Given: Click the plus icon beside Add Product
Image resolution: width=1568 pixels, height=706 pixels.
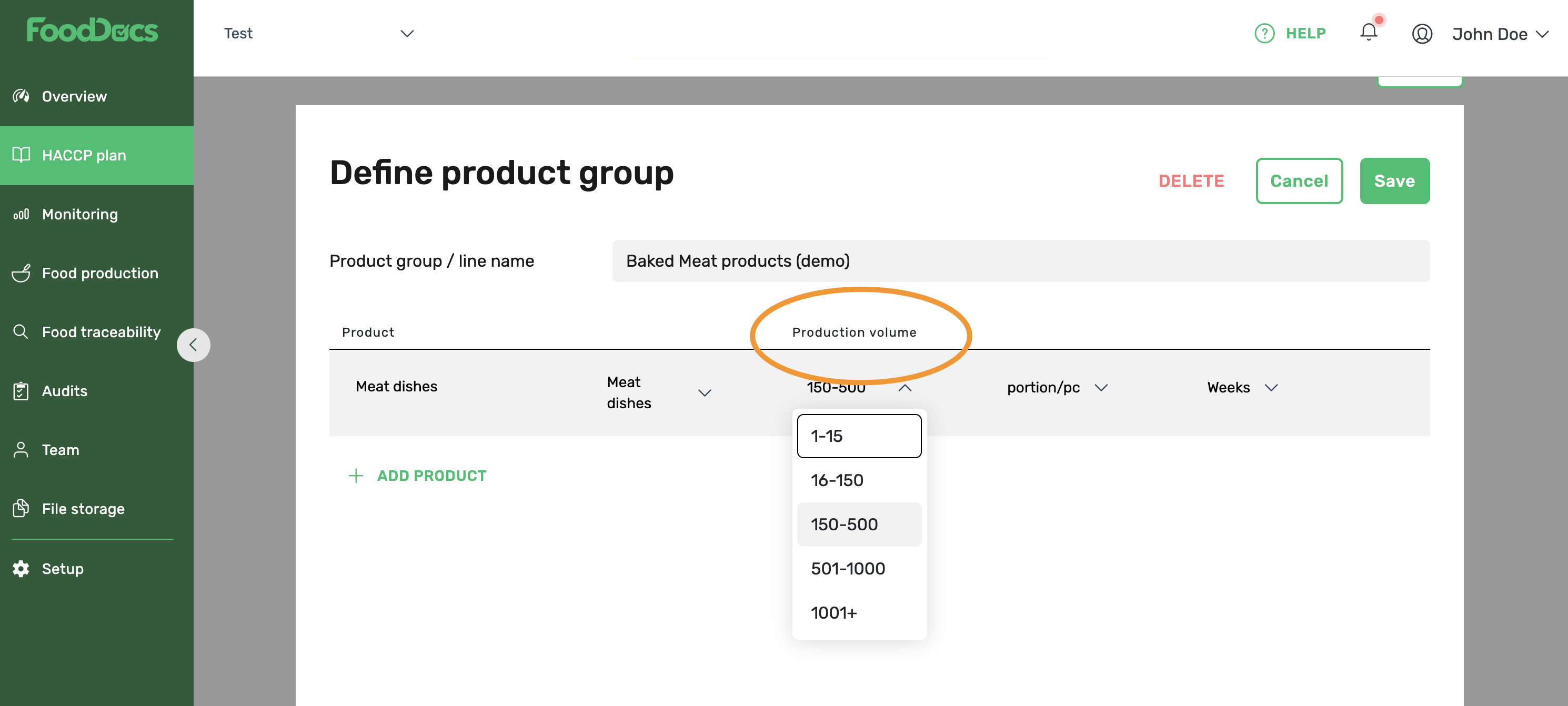Looking at the screenshot, I should tap(356, 476).
